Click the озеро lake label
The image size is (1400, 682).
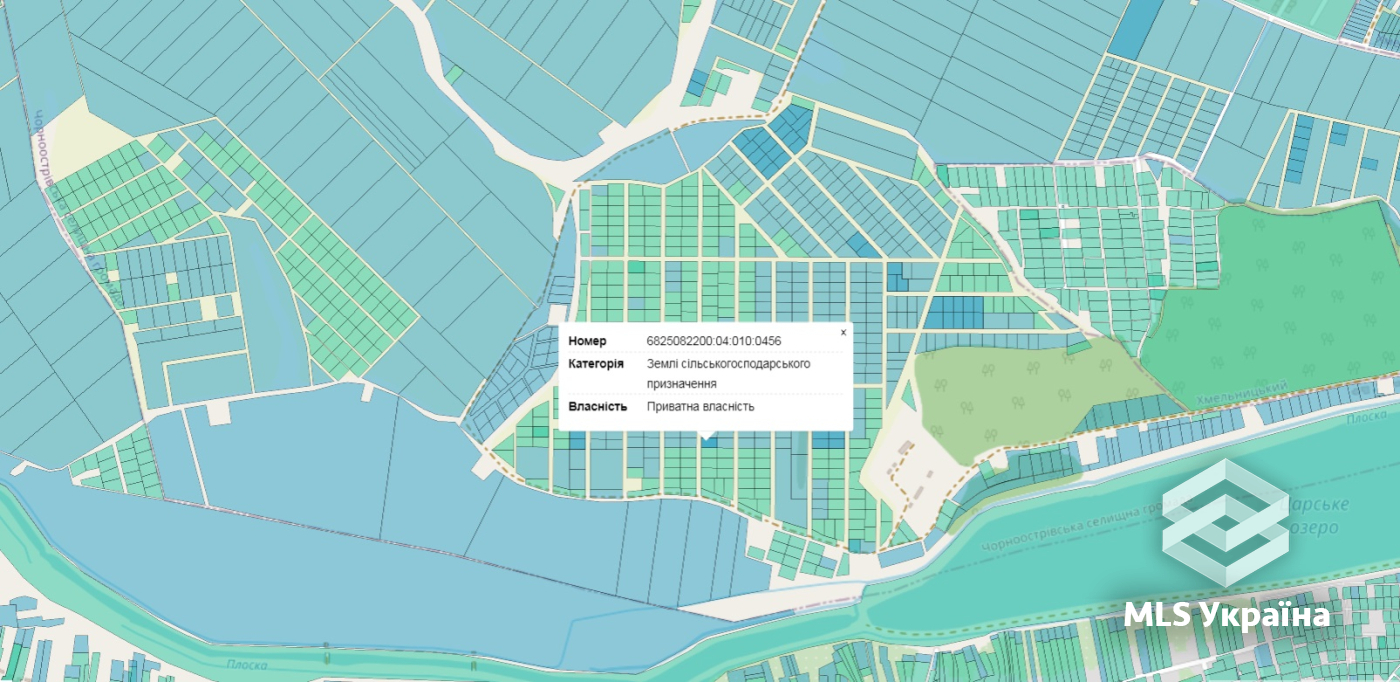pos(1318,527)
